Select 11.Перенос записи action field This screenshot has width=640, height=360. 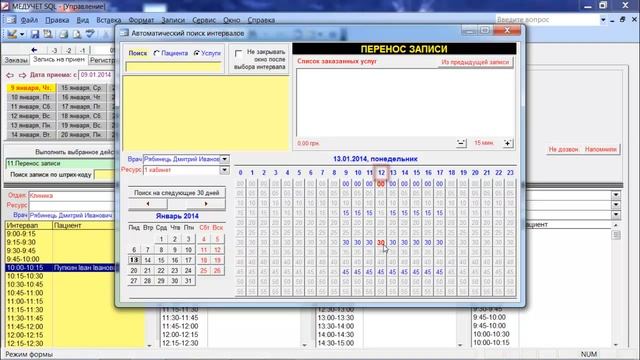60,164
